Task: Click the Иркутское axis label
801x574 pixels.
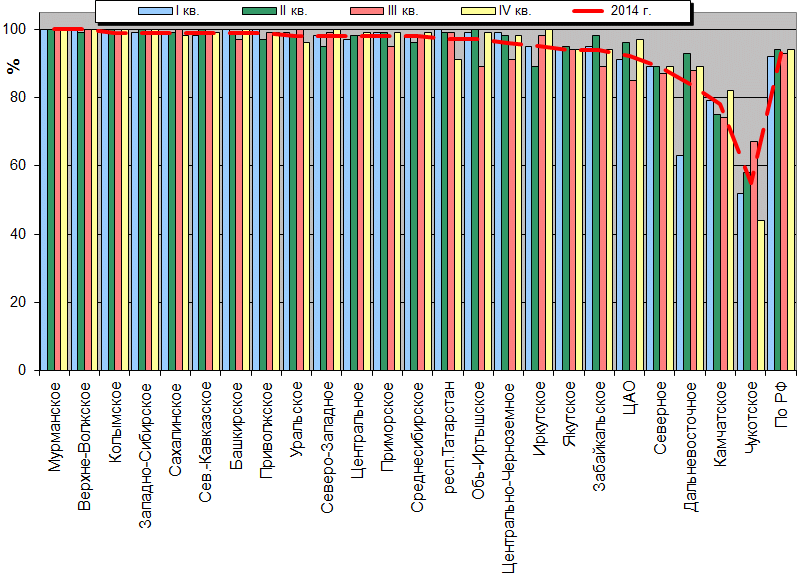Action: [x=539, y=419]
